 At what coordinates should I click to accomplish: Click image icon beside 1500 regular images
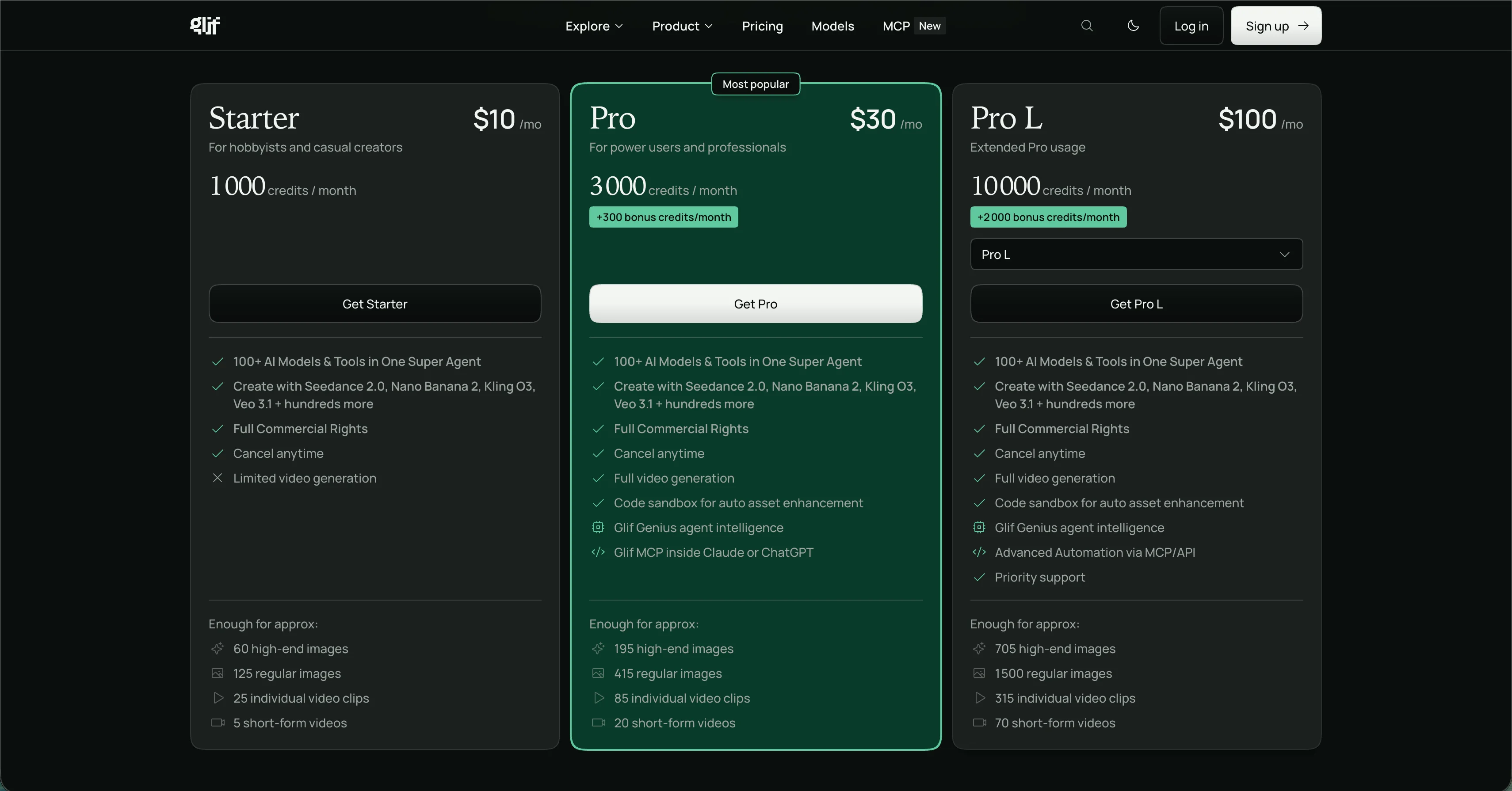(x=979, y=673)
